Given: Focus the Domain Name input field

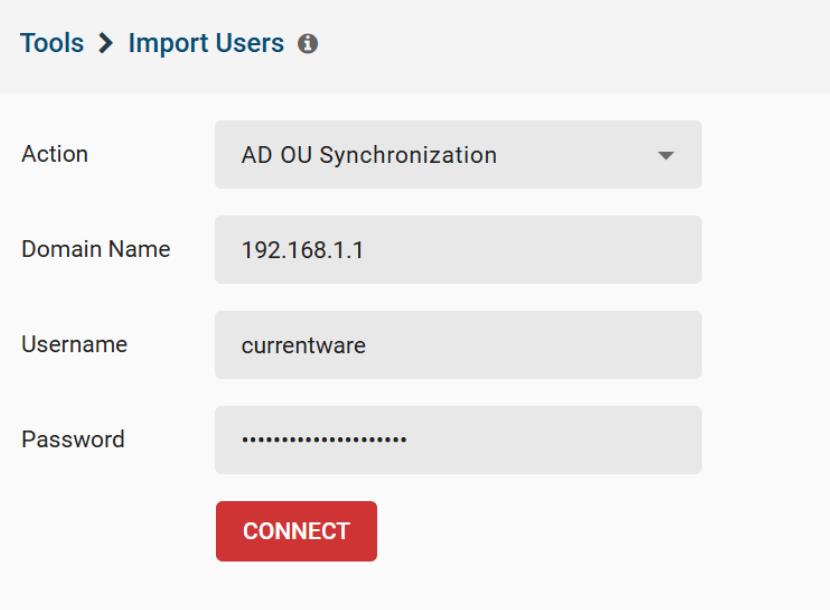Looking at the screenshot, I should coord(458,250).
